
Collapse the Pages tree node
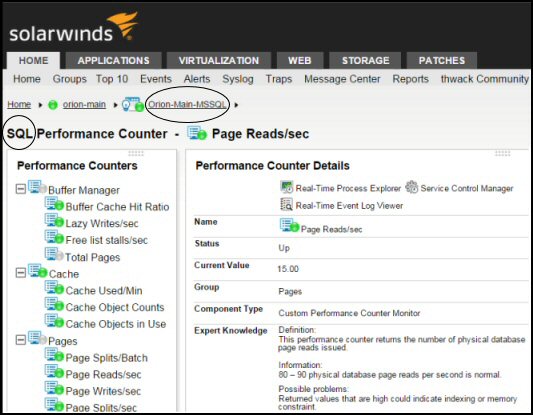tap(21, 340)
